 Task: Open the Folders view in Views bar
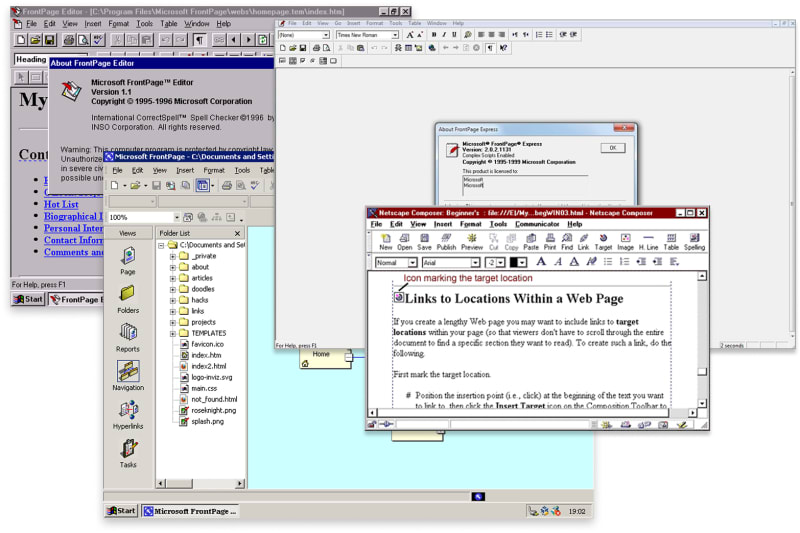128,297
